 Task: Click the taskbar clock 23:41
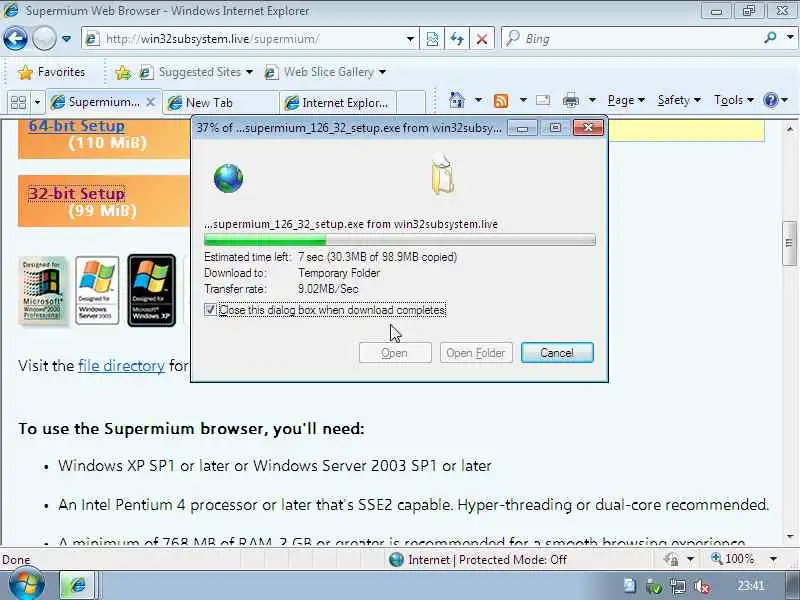[751, 586]
